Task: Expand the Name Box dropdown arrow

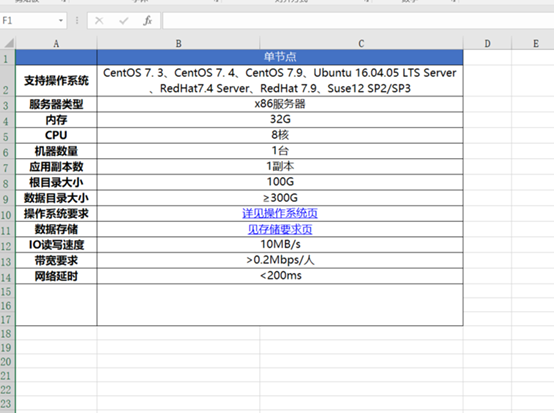Action: pos(61,21)
